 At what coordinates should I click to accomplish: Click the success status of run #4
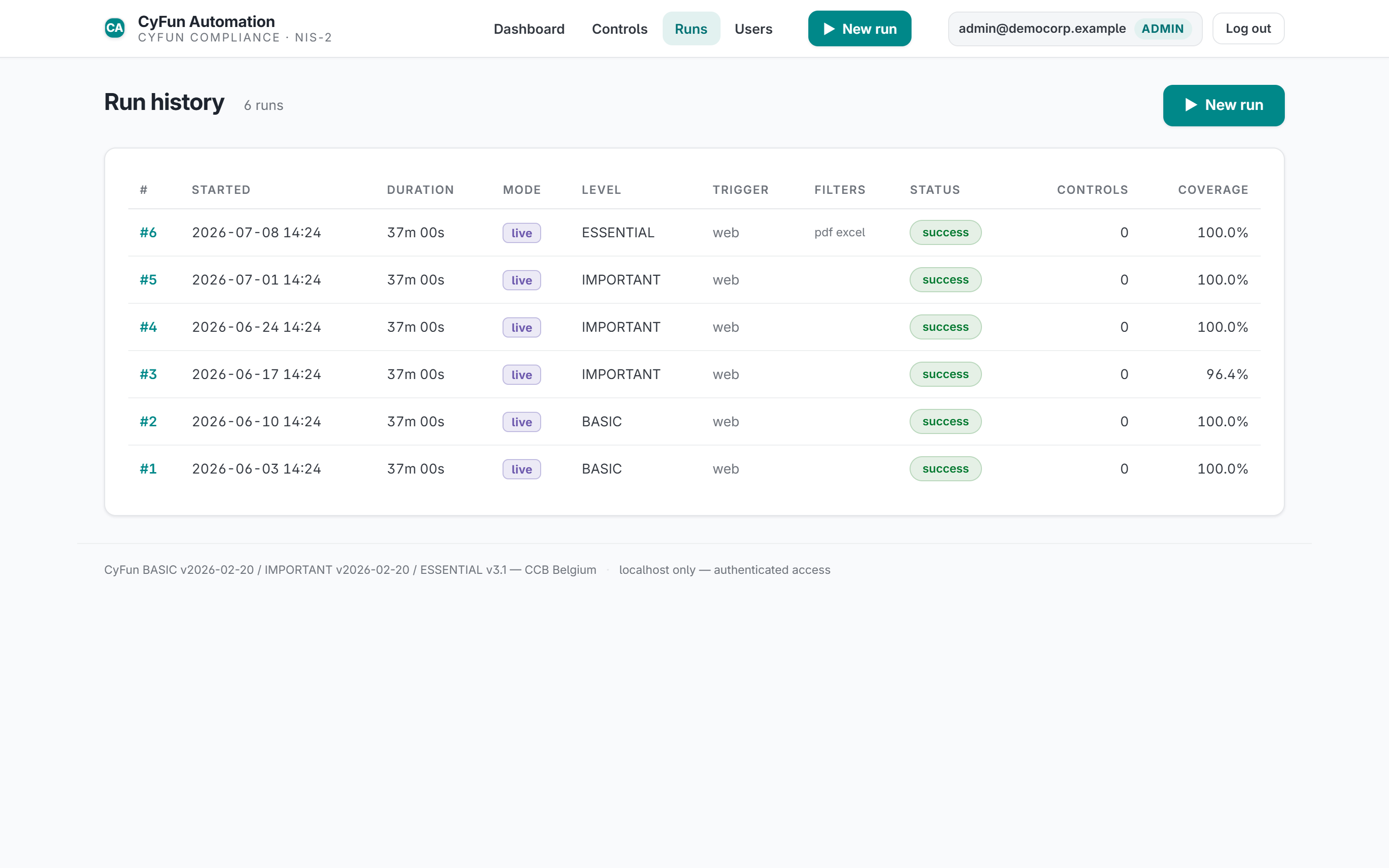click(x=945, y=326)
